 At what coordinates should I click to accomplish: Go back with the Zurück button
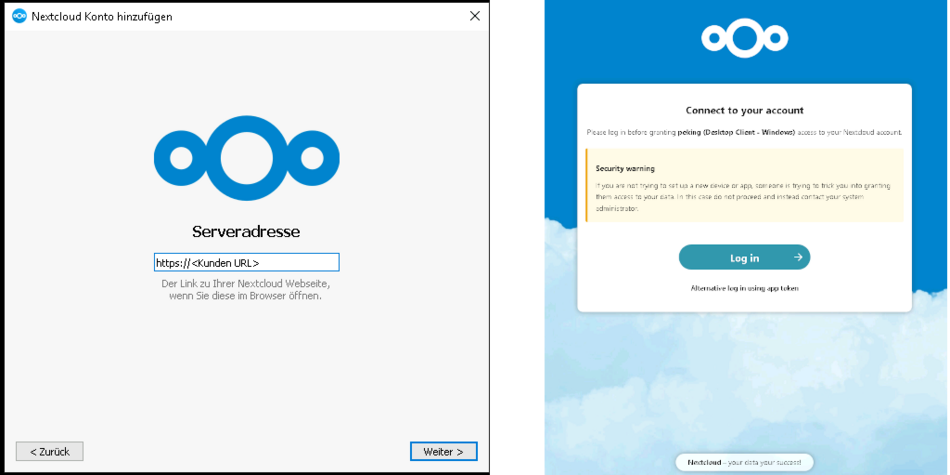50,451
